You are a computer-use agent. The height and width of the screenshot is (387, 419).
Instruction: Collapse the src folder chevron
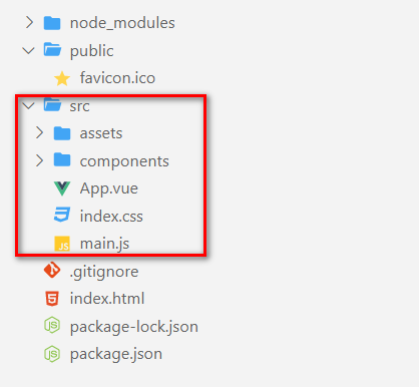pos(28,106)
